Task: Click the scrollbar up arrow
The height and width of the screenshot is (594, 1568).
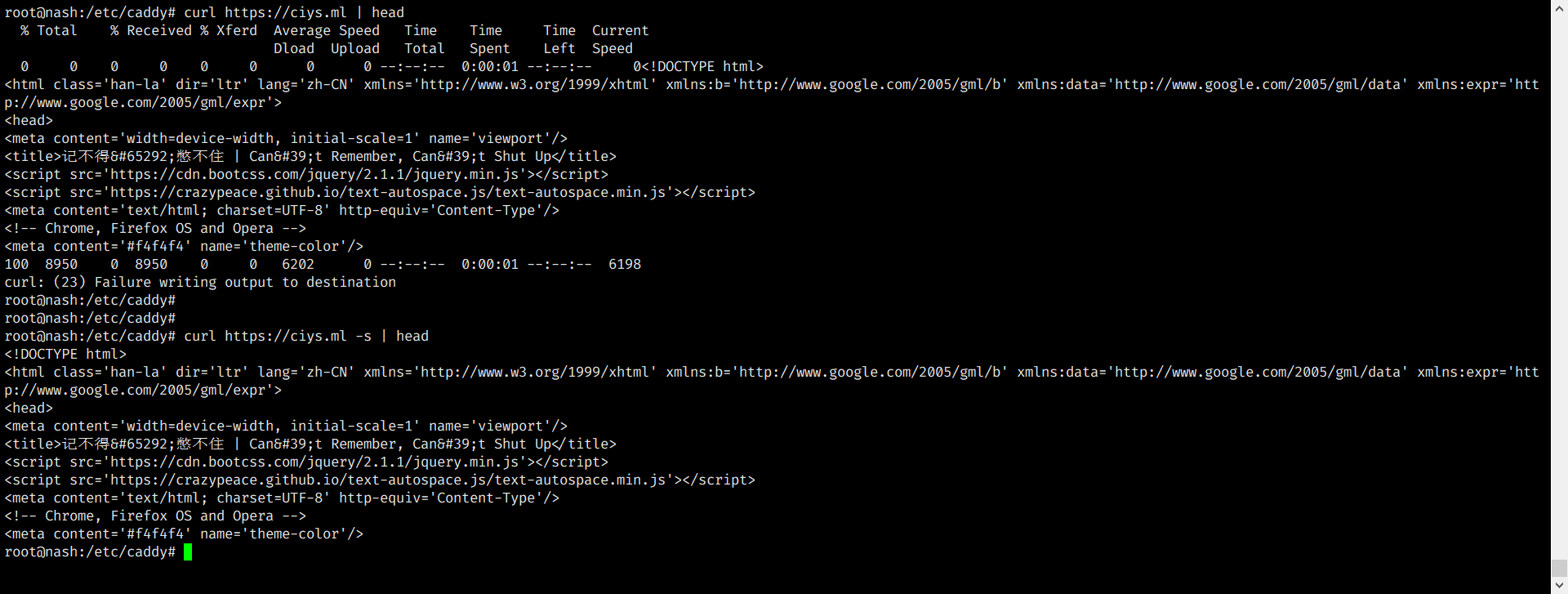Action: coord(1559,7)
